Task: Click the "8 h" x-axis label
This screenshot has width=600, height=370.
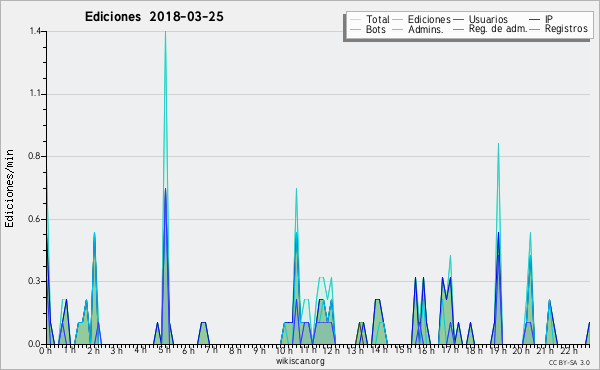Action: (x=235, y=350)
